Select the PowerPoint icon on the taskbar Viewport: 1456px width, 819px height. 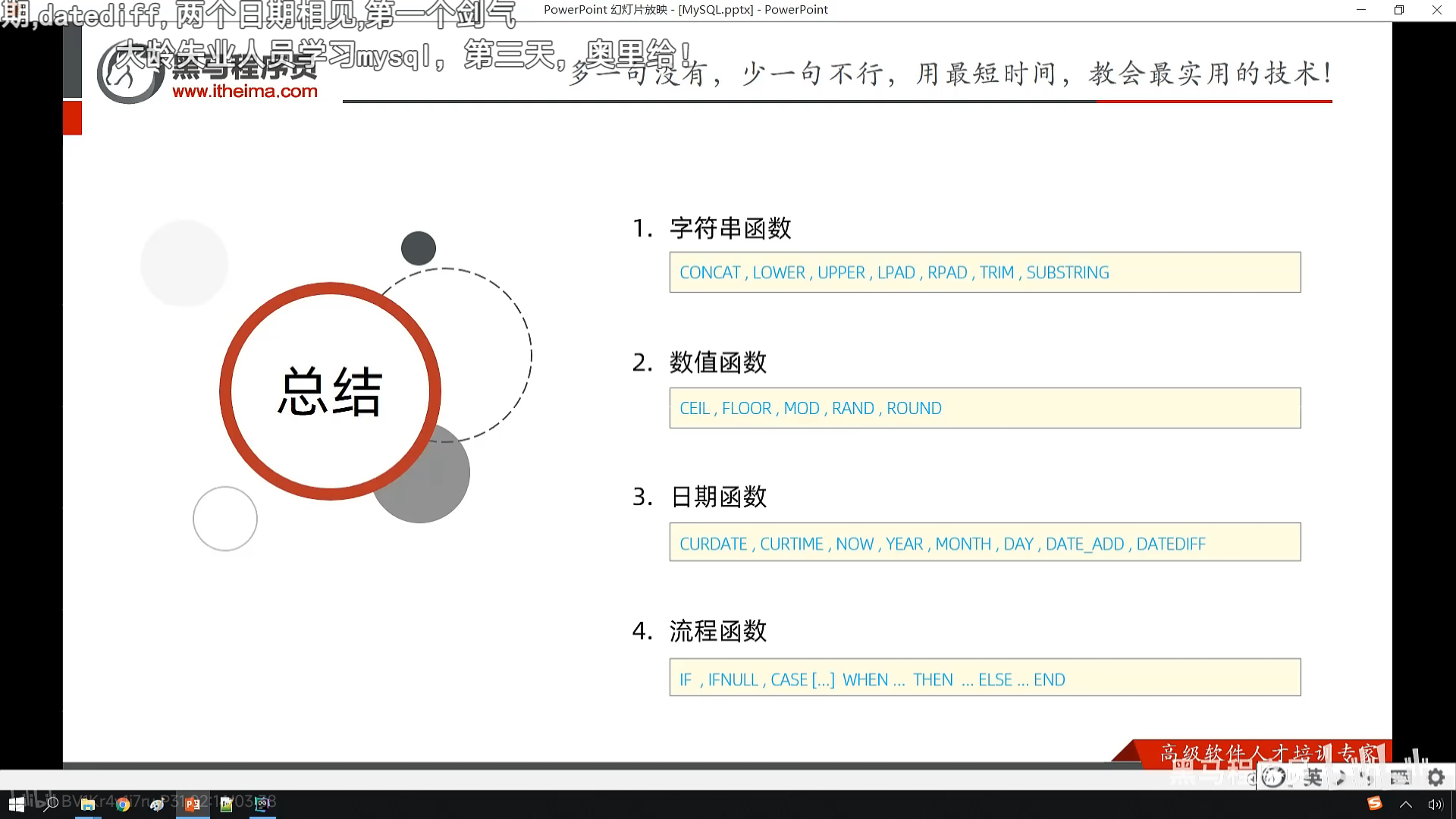pyautogui.click(x=193, y=805)
